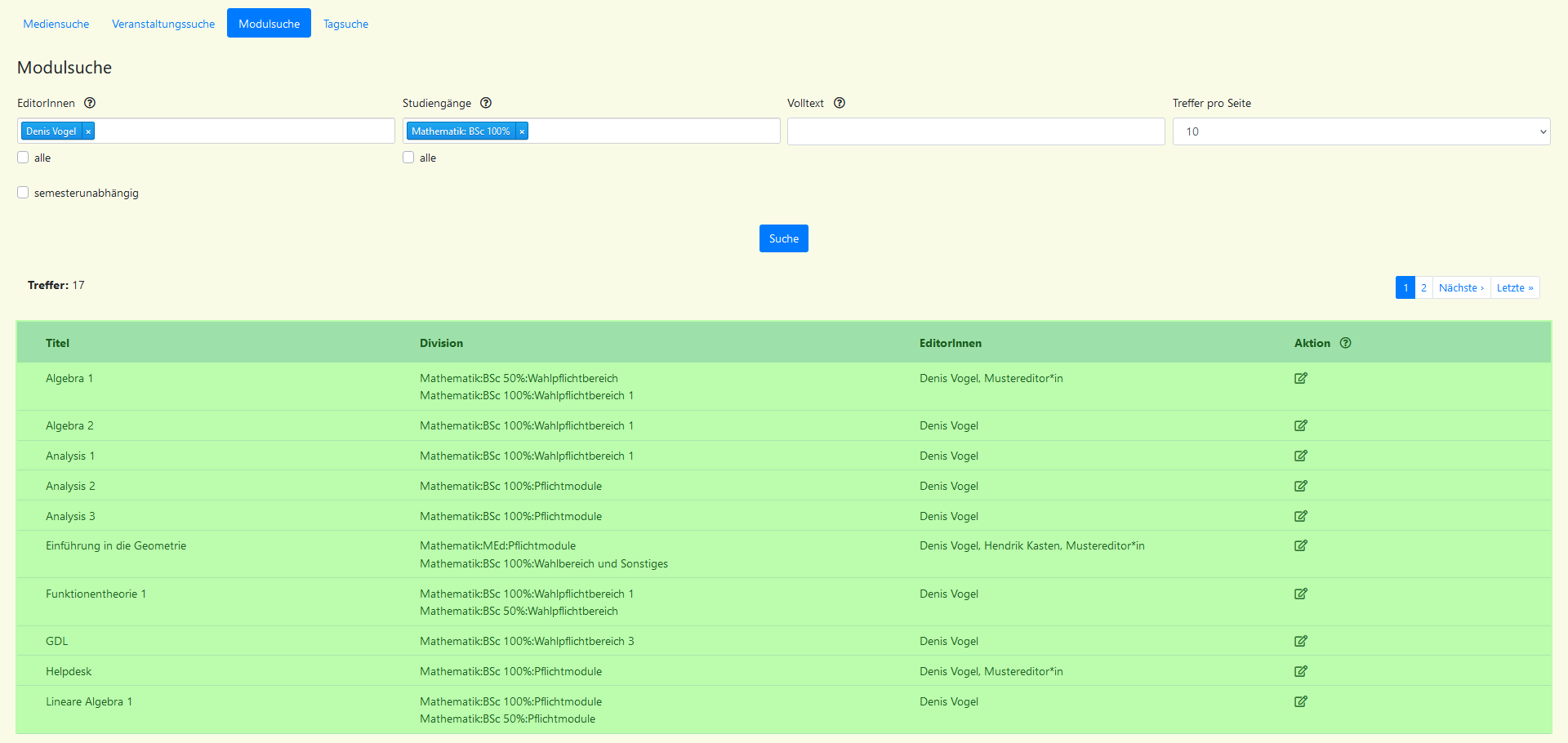Screen dimensions: 1568x743
Task: Edit the Helpdesk module via its icon
Action: (x=1300, y=671)
